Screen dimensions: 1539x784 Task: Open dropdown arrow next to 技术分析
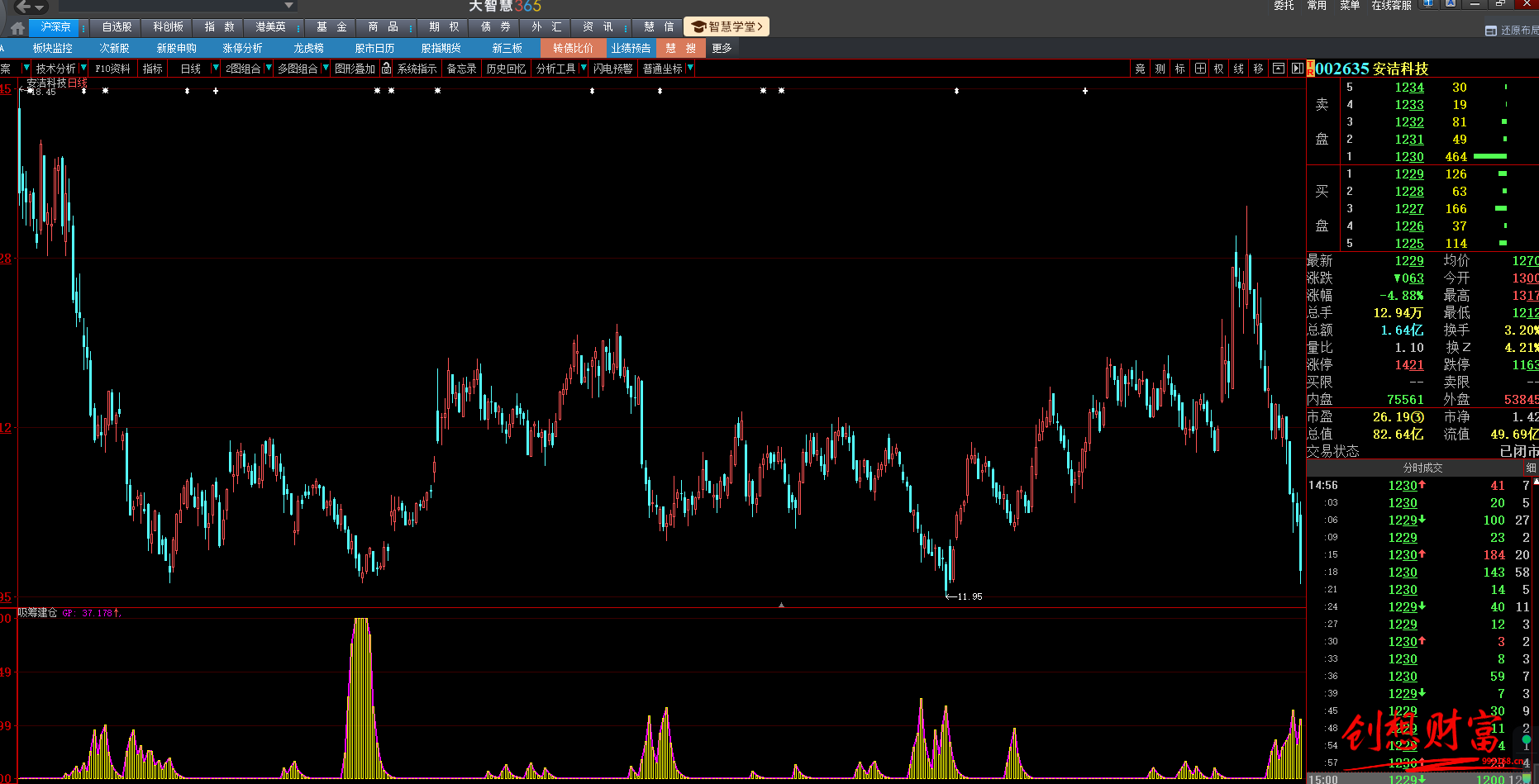coord(83,68)
